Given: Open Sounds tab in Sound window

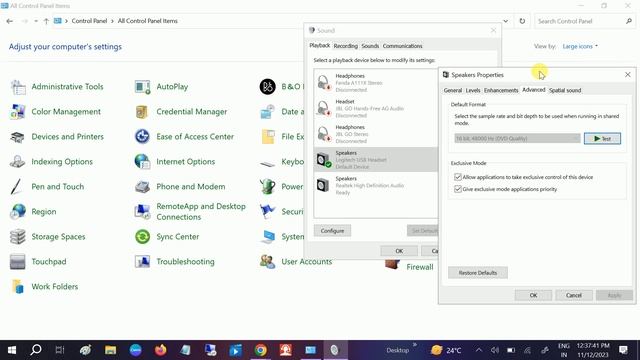Looking at the screenshot, I should point(370,46).
